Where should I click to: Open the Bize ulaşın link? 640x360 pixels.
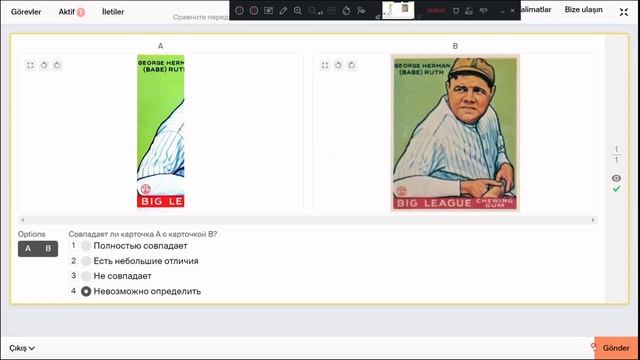583,9
